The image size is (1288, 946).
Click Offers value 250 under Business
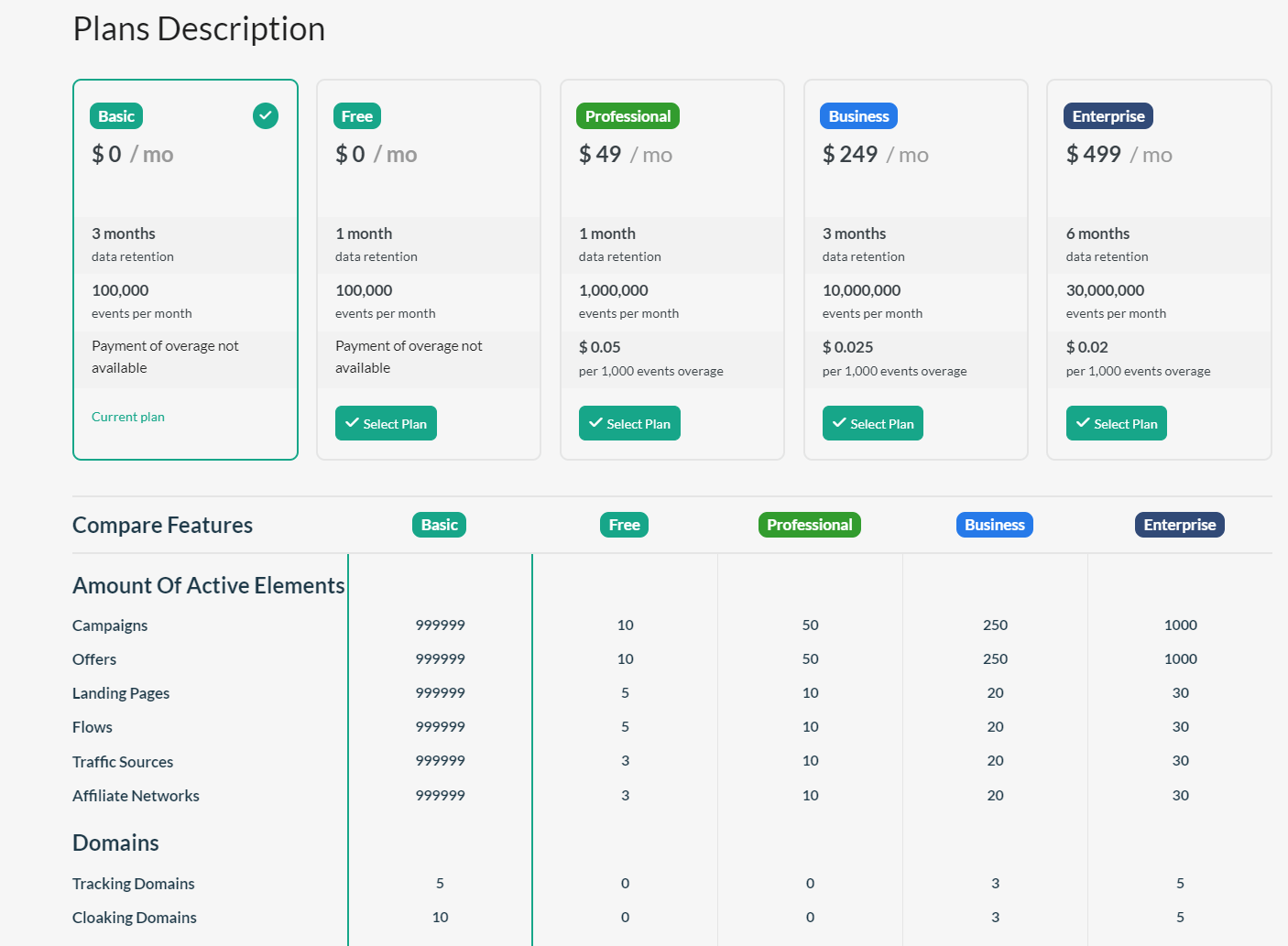pos(996,659)
